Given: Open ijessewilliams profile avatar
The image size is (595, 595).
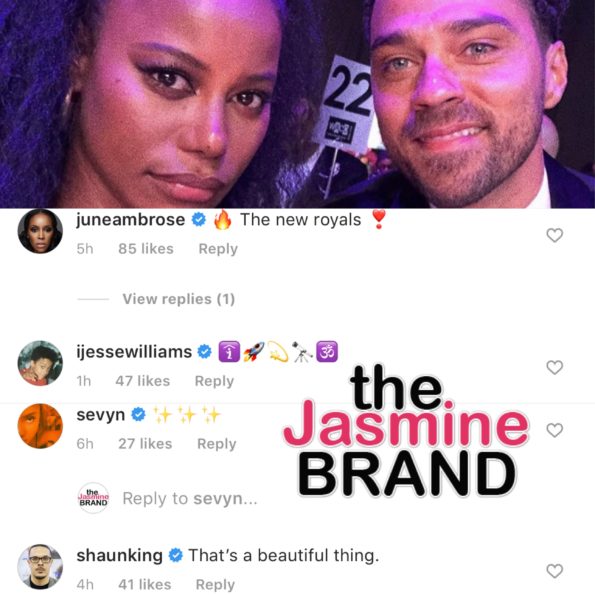Looking at the screenshot, I should 40,363.
